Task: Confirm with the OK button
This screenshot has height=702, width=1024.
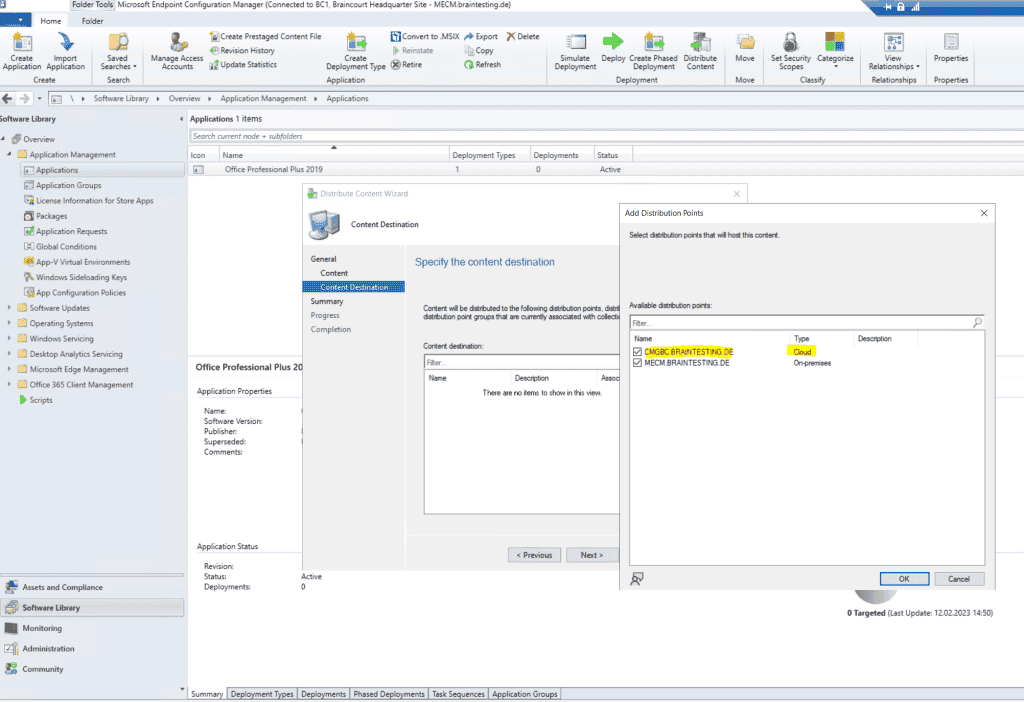Action: [x=902, y=578]
